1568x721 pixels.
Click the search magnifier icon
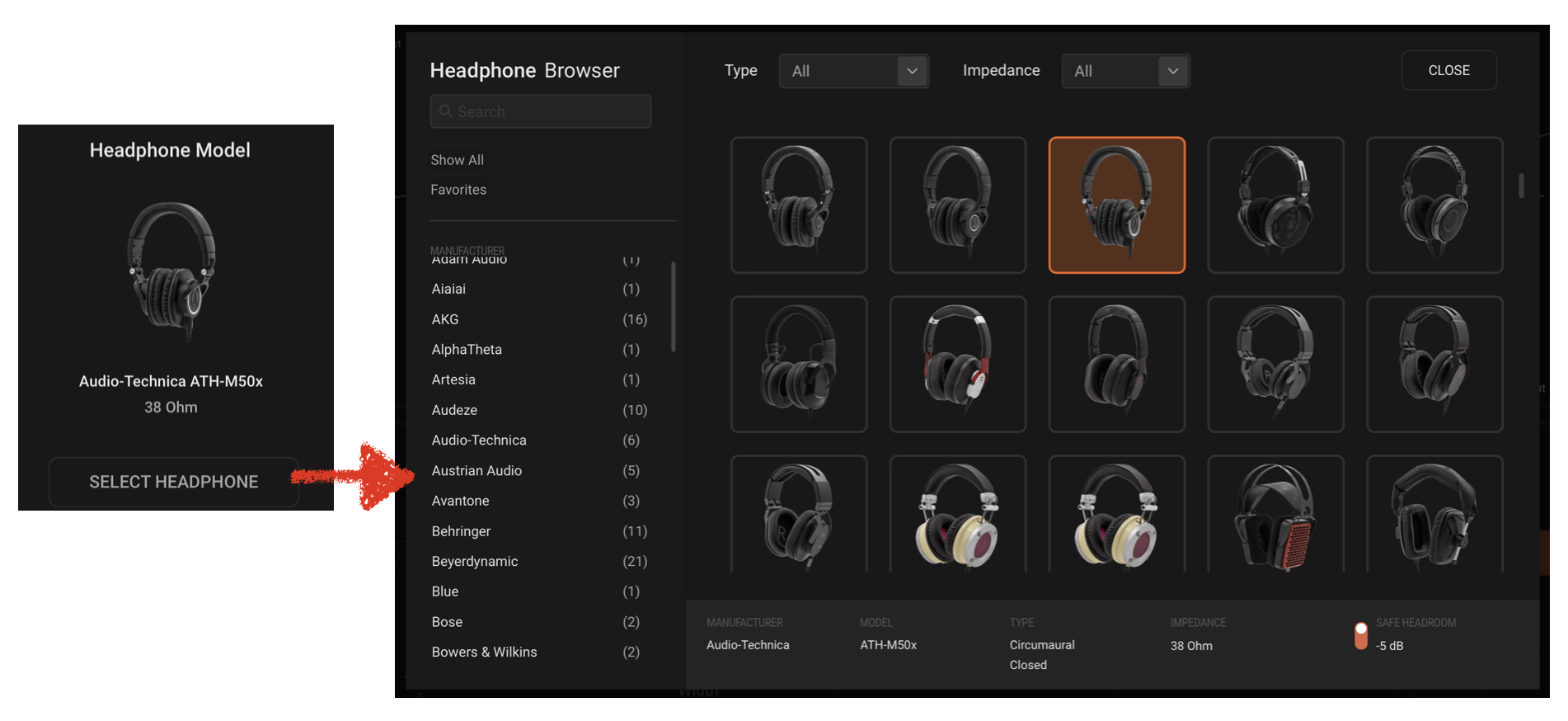coord(446,111)
